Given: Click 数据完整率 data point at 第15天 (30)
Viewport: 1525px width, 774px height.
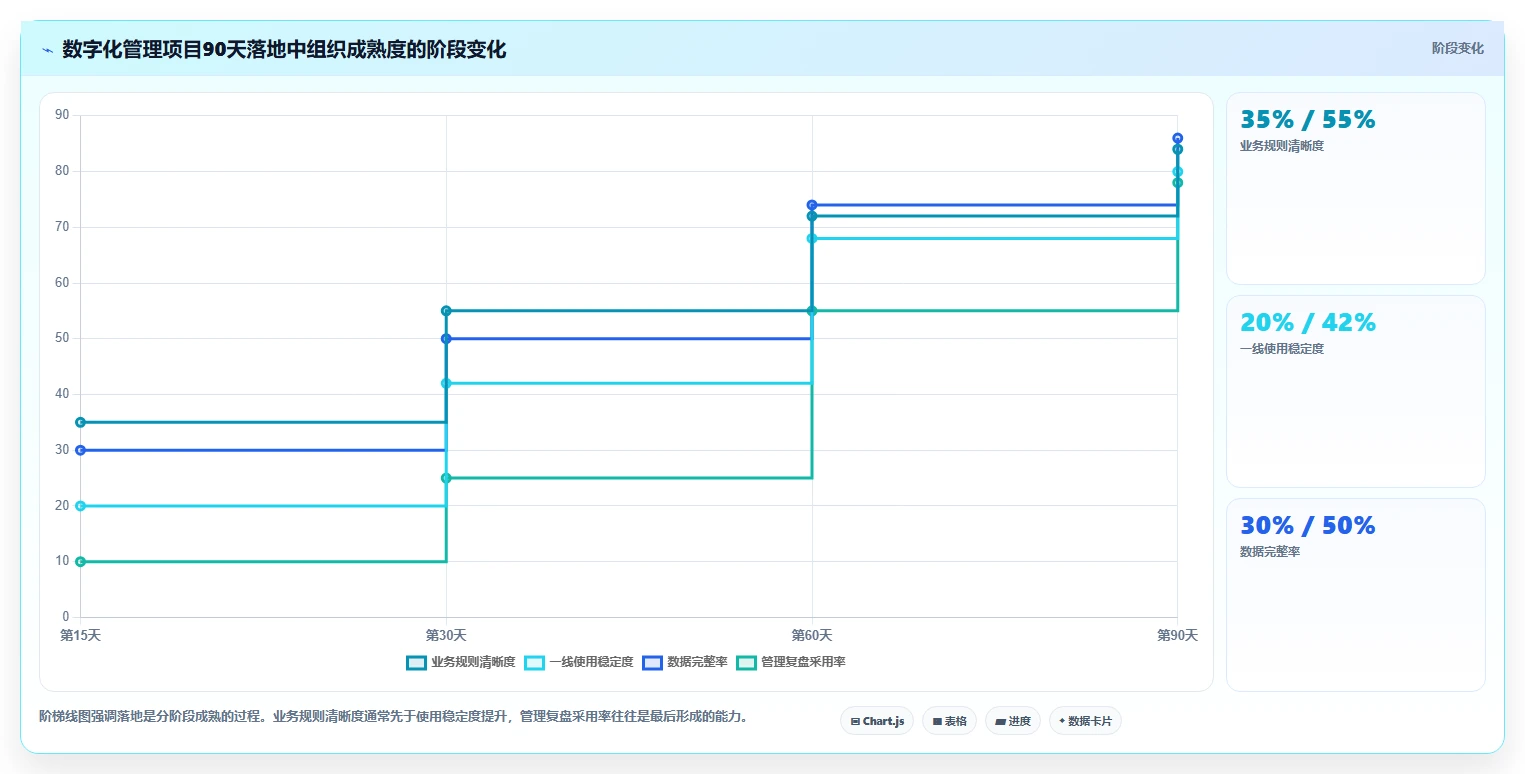Looking at the screenshot, I should [x=80, y=450].
